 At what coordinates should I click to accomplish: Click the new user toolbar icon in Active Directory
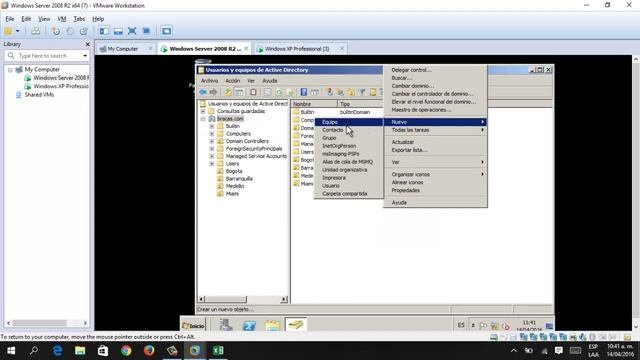(330, 92)
